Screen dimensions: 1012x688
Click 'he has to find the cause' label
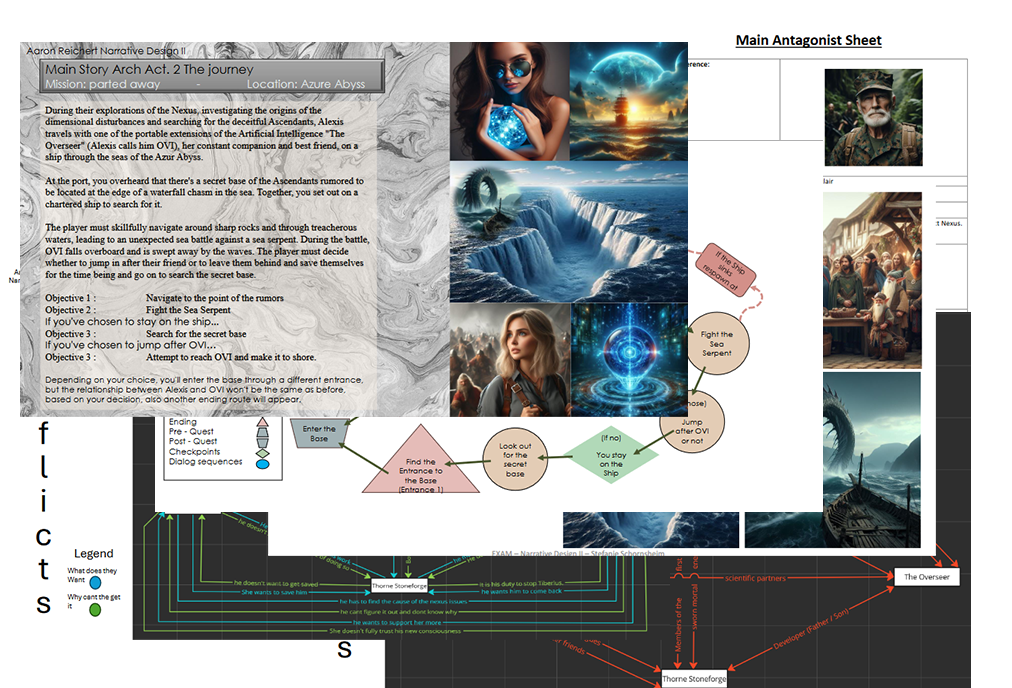[403, 602]
